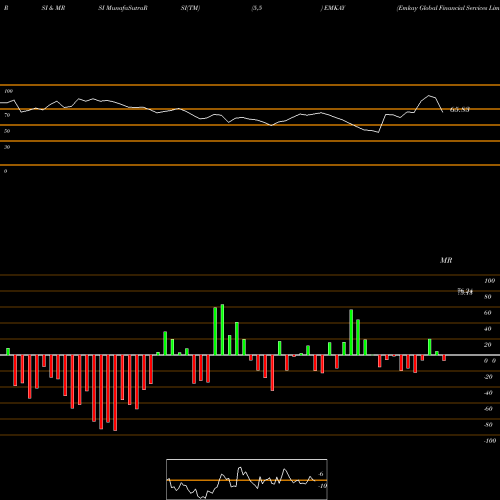Screen dimensions: 500x500
Task: Click the -80 label on MR axis
Action: click(488, 425)
